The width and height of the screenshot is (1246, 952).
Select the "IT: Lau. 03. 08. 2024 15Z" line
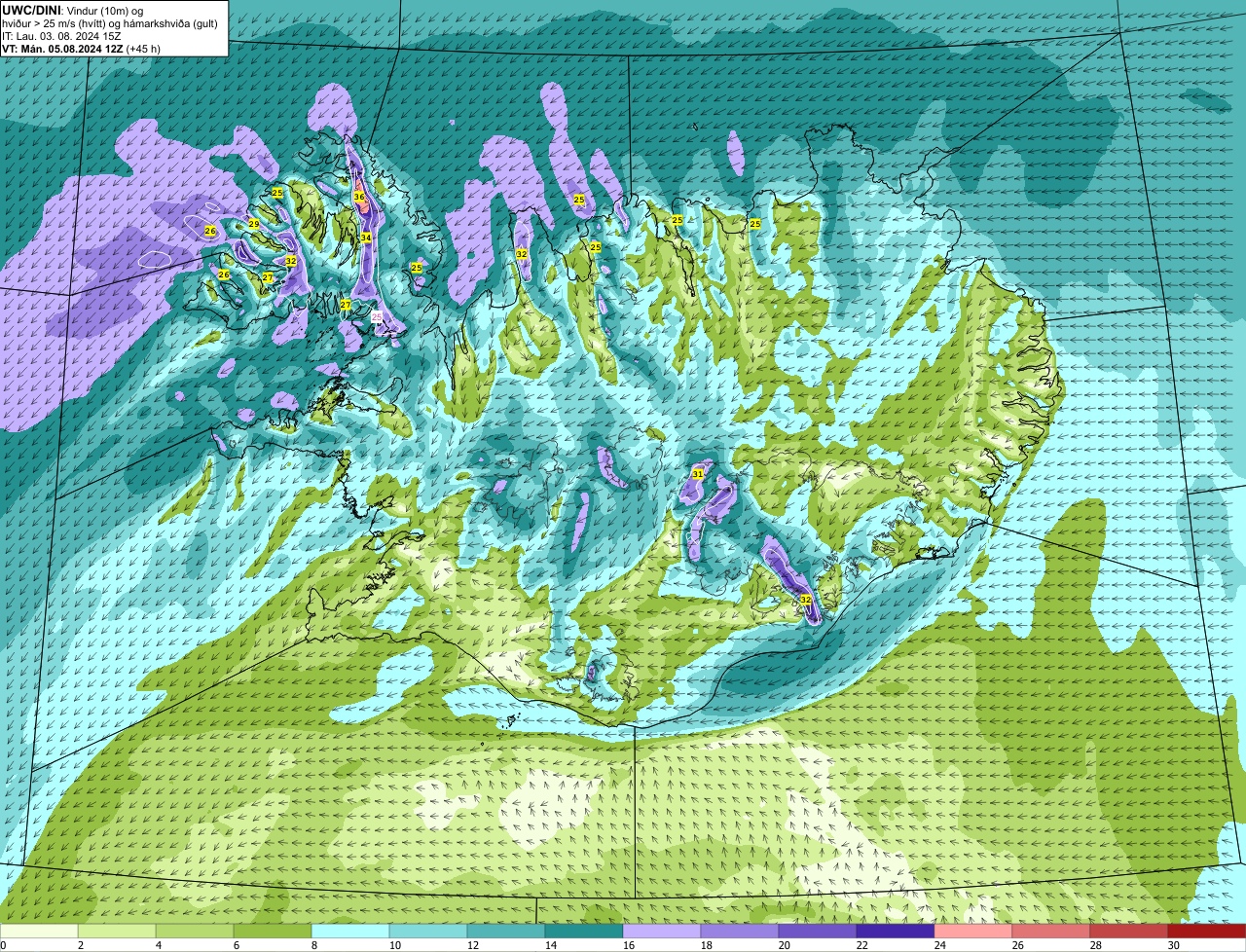62,36
